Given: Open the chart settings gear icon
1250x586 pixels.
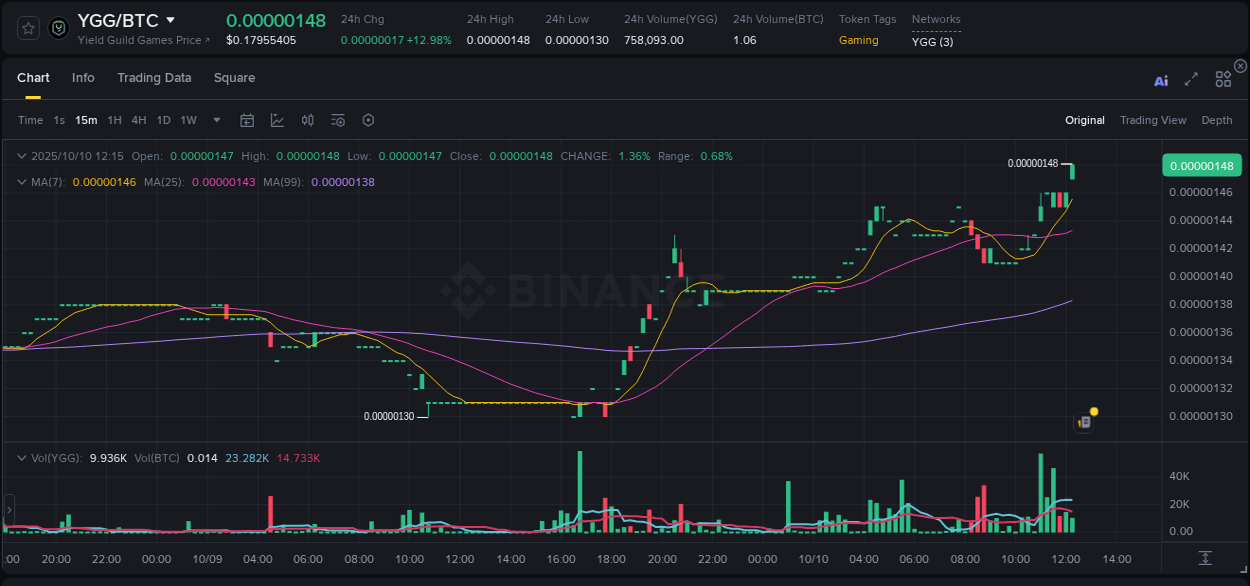Looking at the screenshot, I should pyautogui.click(x=368, y=119).
